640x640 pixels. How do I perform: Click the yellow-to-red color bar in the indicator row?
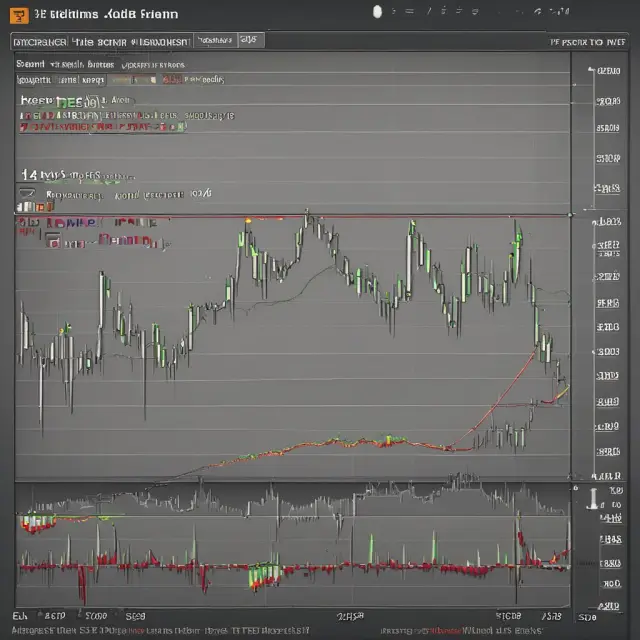[133, 80]
